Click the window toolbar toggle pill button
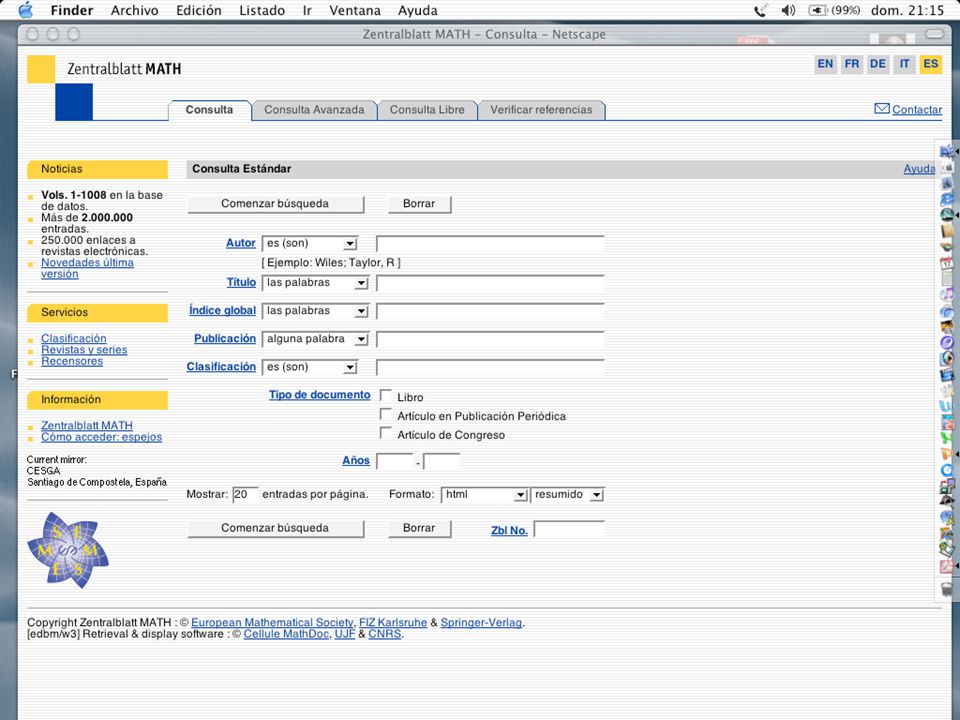 (x=934, y=34)
